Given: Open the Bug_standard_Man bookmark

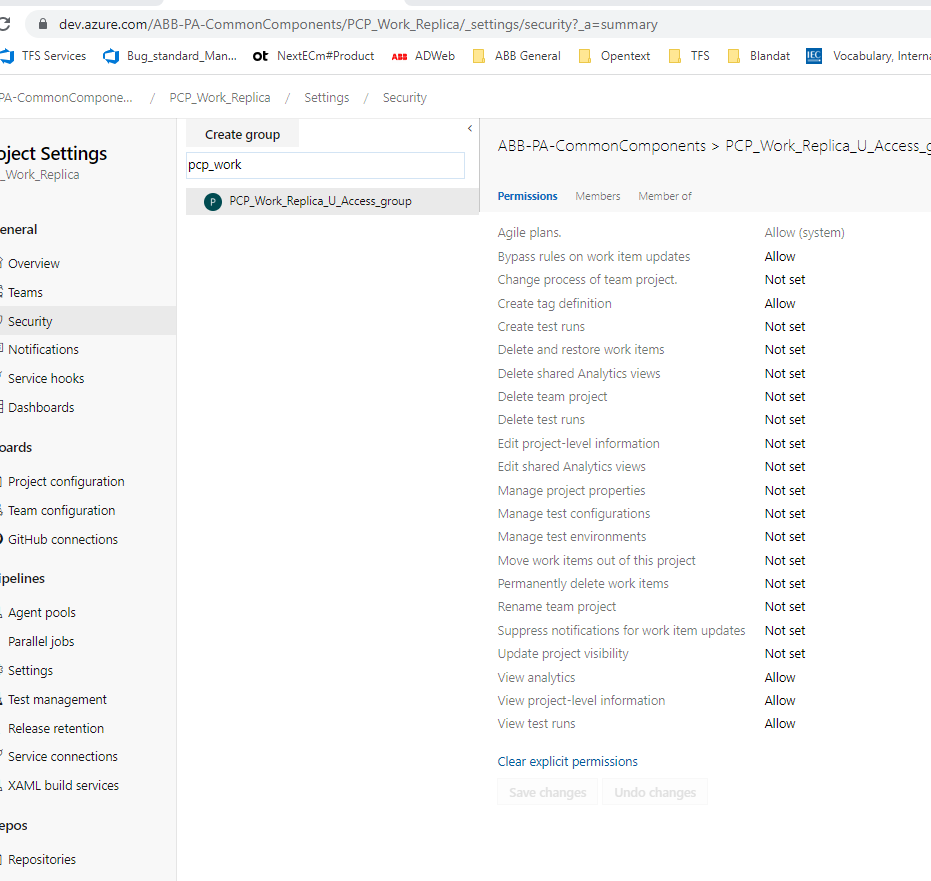Looking at the screenshot, I should (x=170, y=56).
